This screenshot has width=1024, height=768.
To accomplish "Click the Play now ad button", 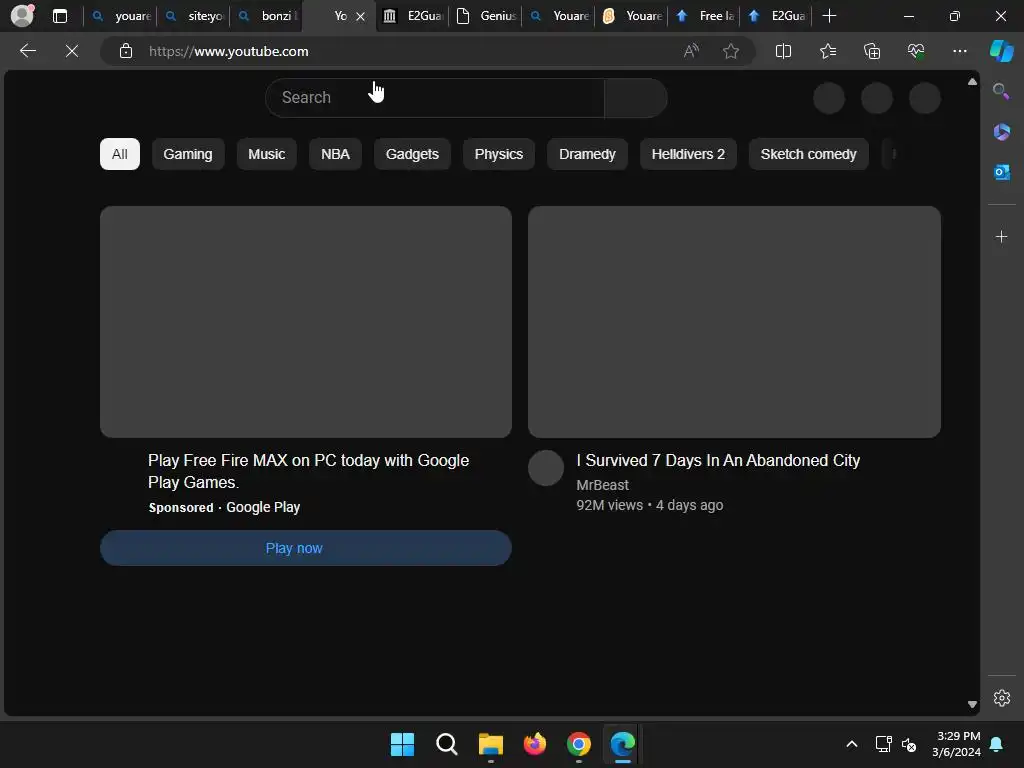I will 306,548.
